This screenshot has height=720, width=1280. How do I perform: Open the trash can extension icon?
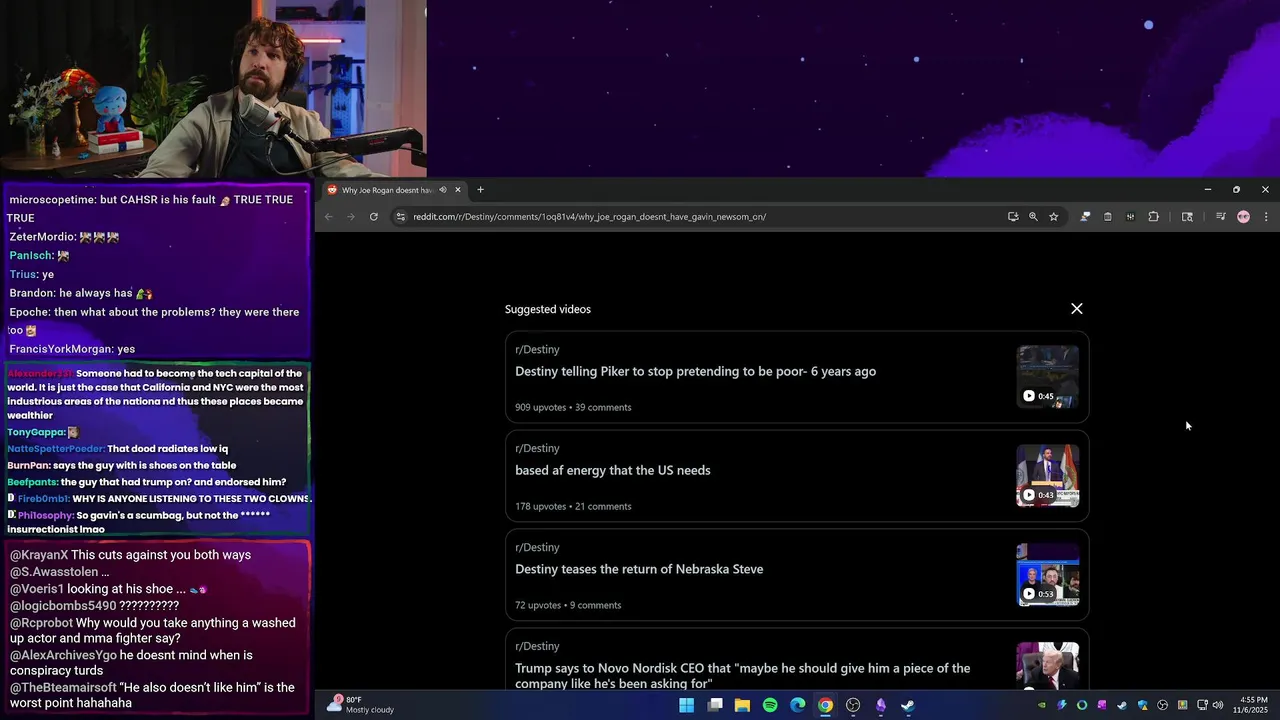coord(1108,216)
